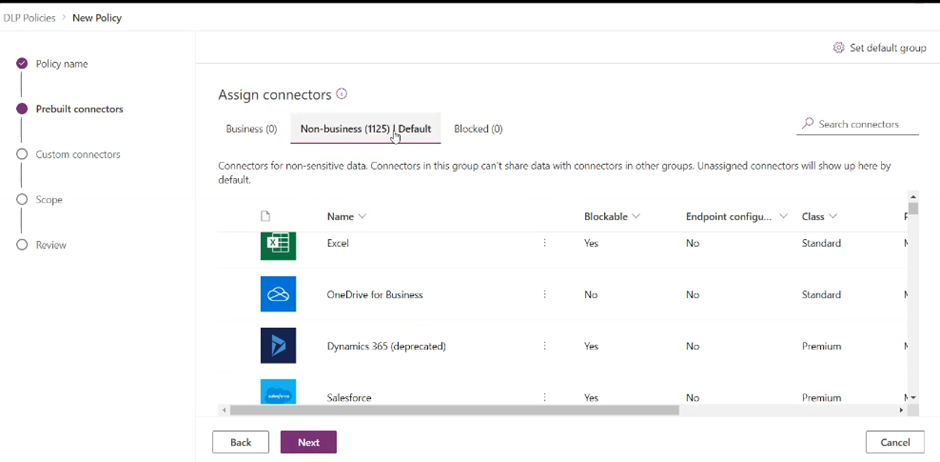Select the Excel connector name

338,243
